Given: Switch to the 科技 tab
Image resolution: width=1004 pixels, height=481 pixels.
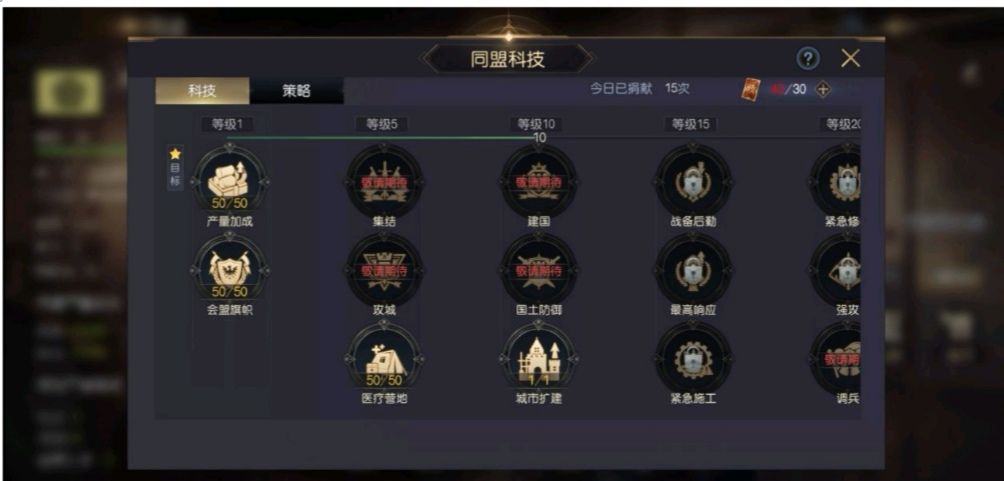Looking at the screenshot, I should pos(202,91).
